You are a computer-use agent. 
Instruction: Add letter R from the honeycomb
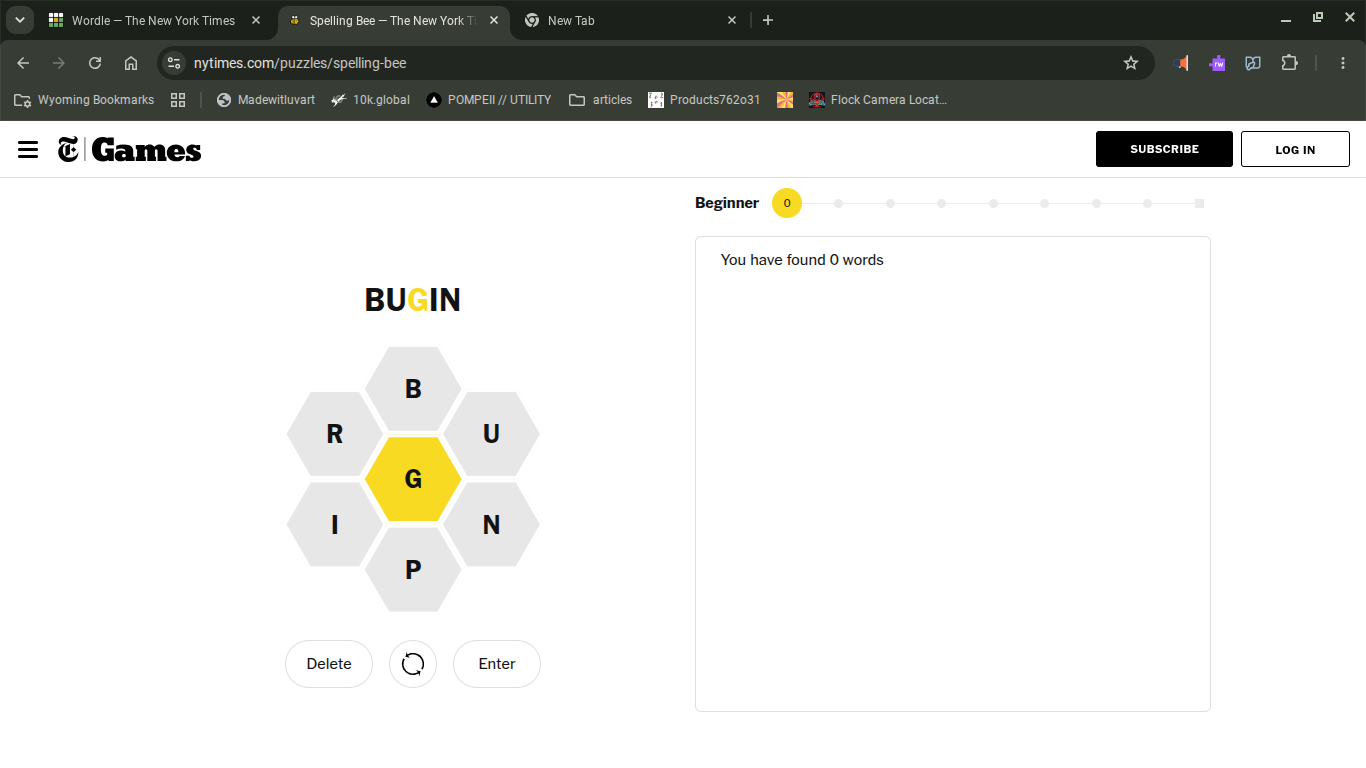tap(335, 434)
